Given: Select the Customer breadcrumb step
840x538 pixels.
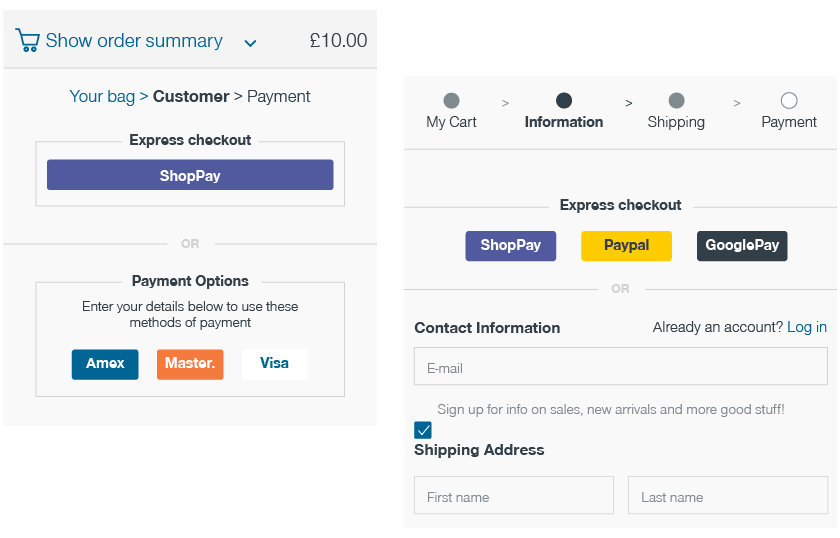Looking at the screenshot, I should point(191,96).
